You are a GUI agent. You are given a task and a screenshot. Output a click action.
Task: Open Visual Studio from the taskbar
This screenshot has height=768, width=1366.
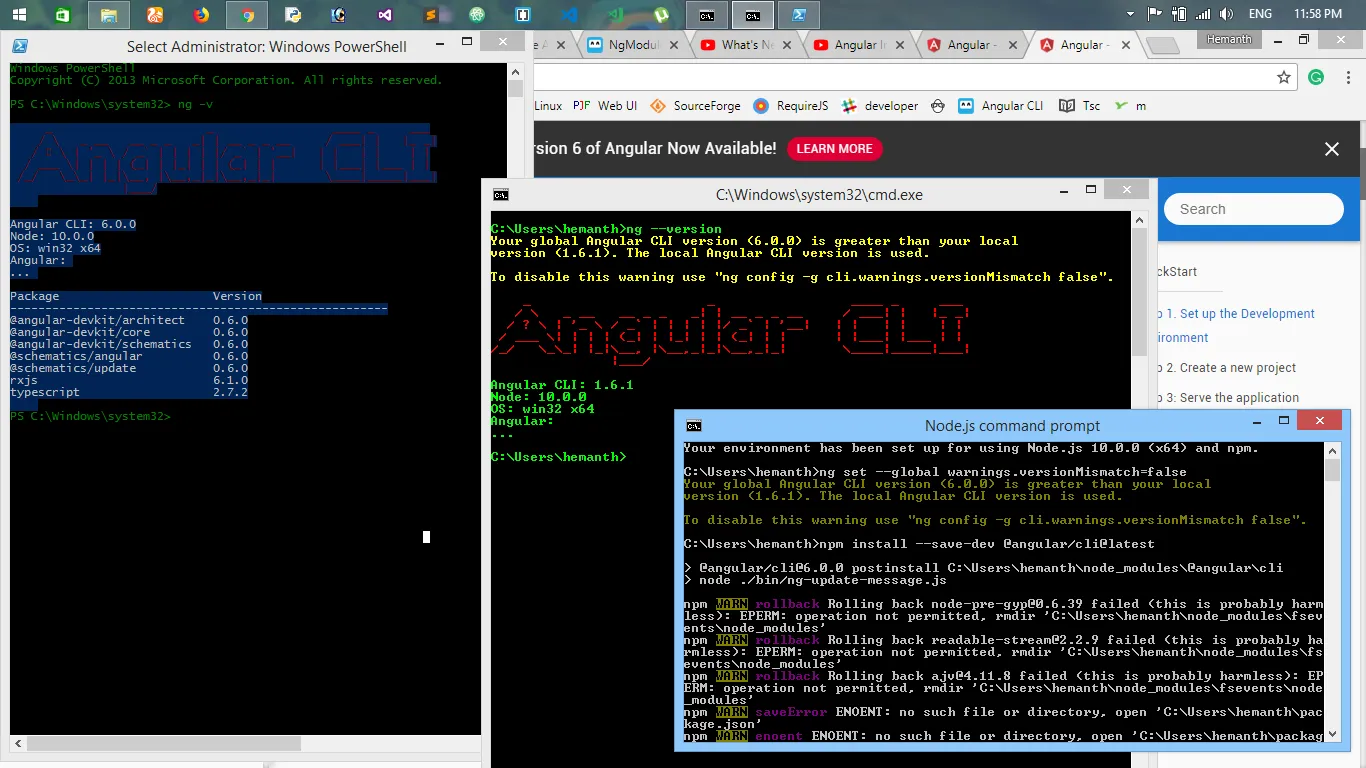pos(385,15)
